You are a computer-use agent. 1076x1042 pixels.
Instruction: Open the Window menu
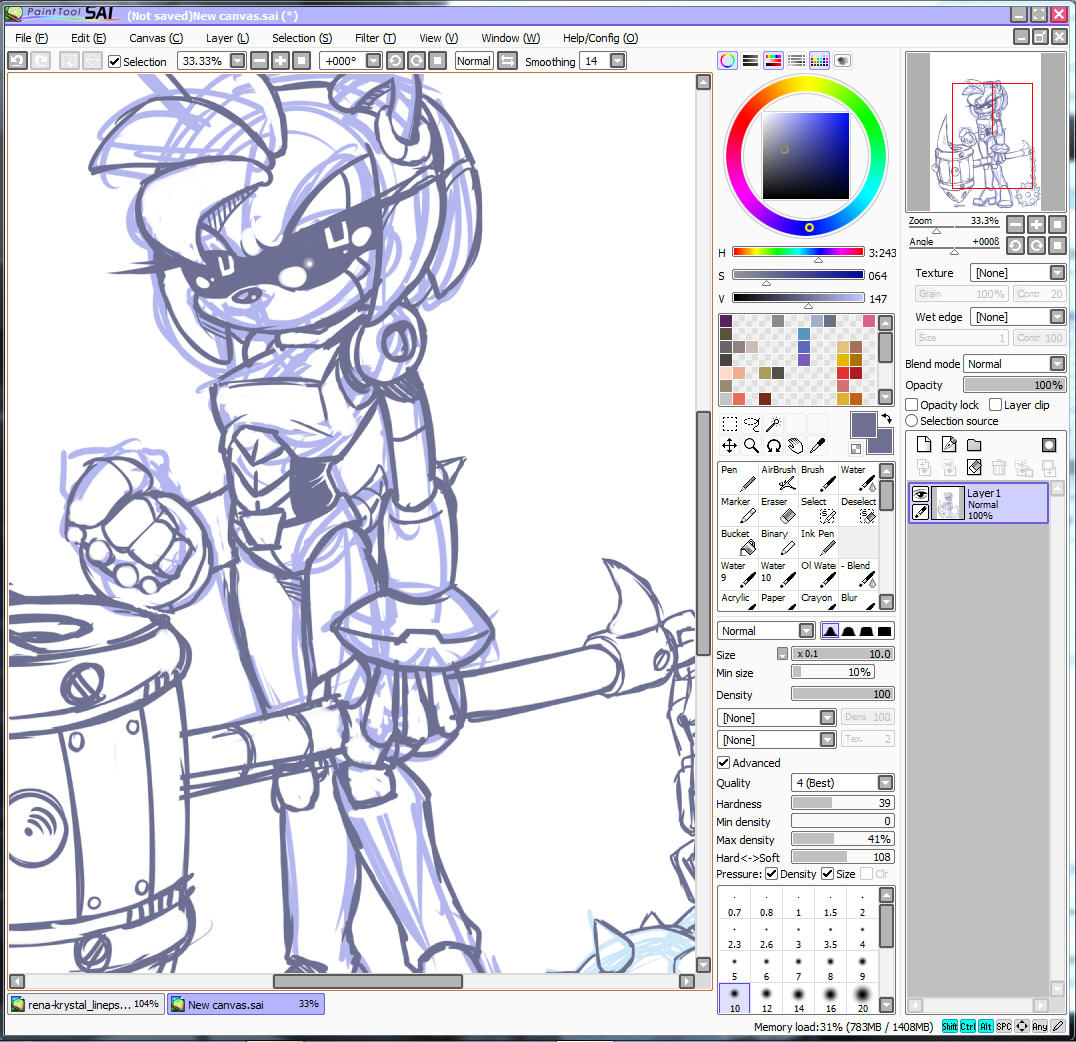[510, 38]
